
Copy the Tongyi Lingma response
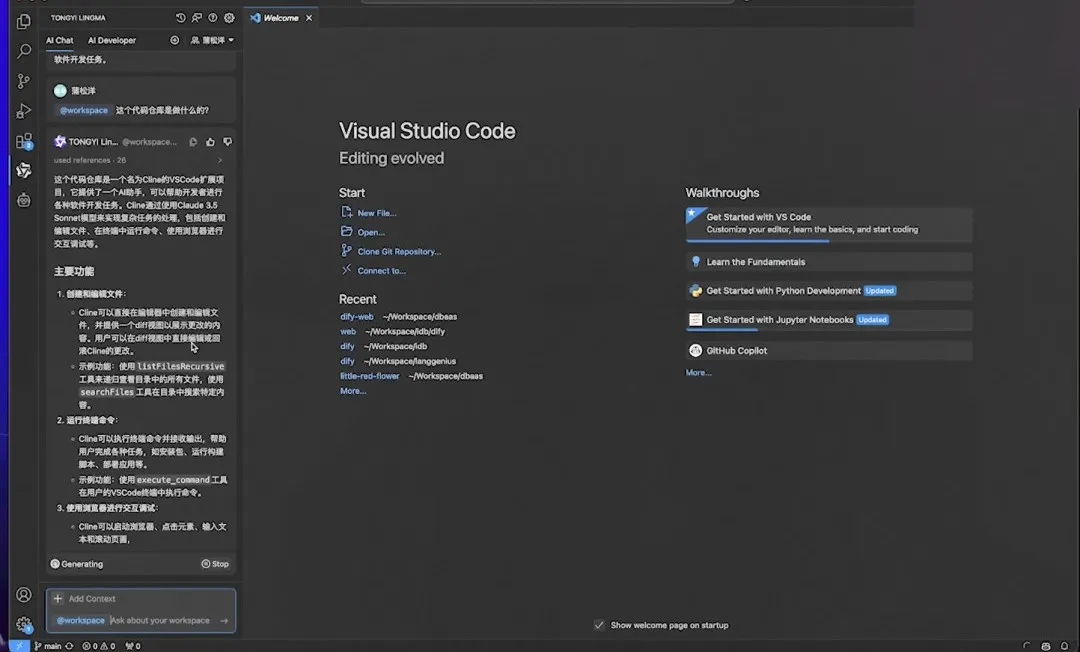coord(194,142)
